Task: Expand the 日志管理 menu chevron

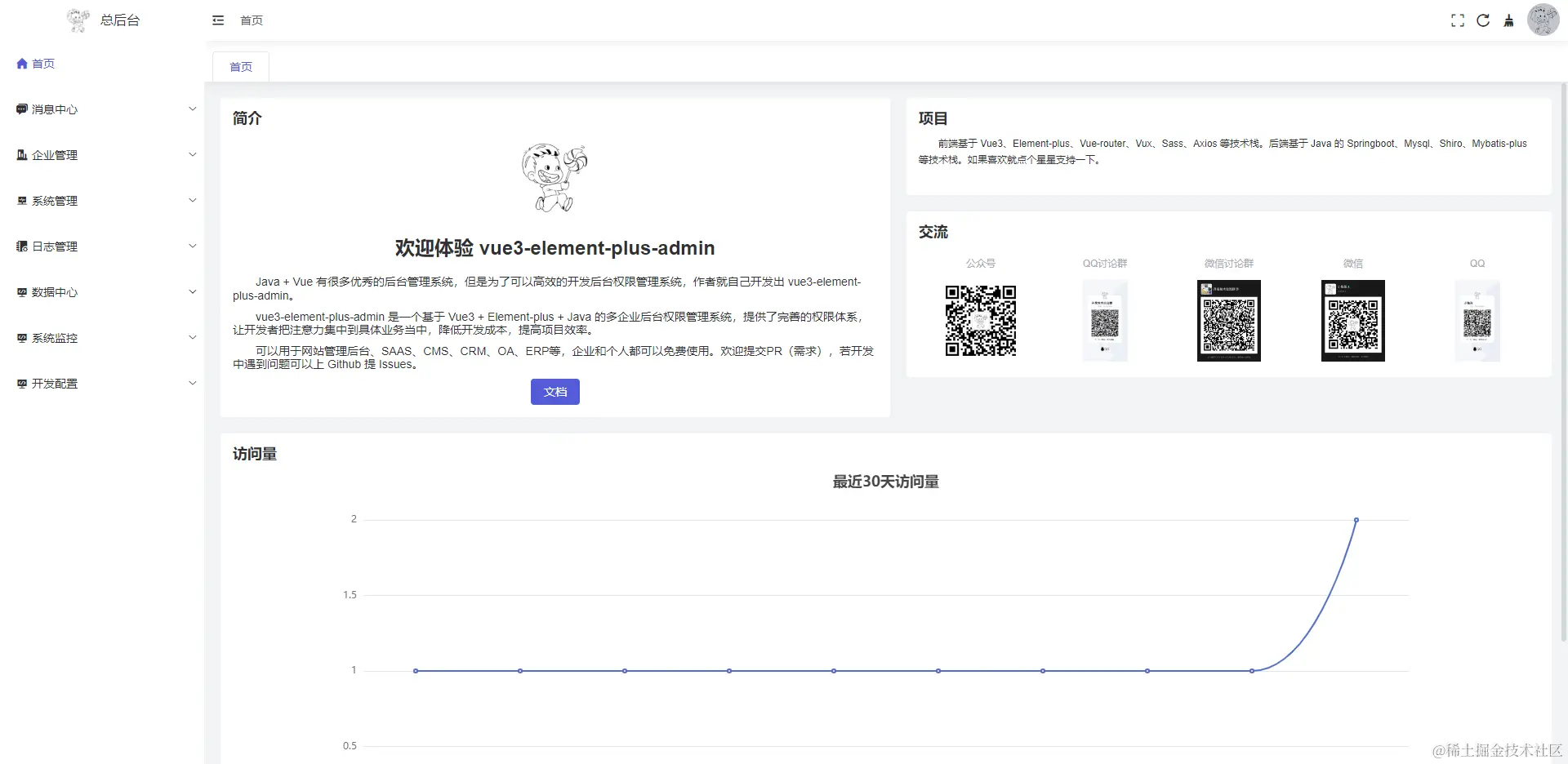Action: [x=193, y=246]
